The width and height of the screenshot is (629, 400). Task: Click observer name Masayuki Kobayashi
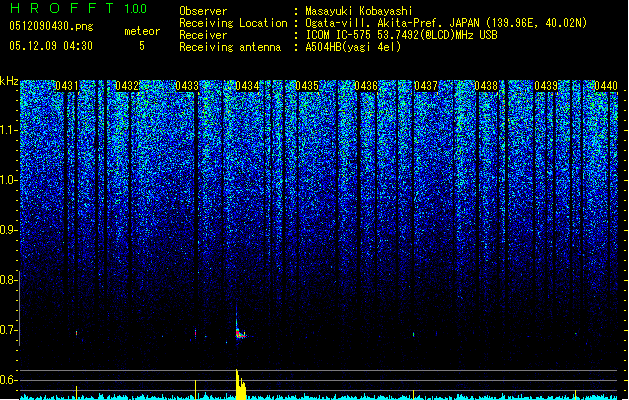click(359, 11)
